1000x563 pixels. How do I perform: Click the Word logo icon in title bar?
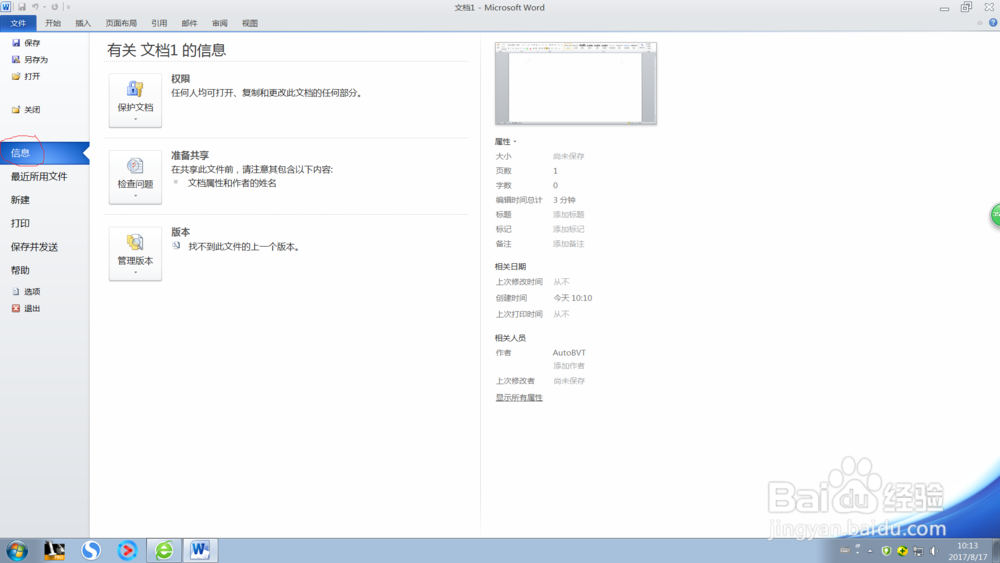click(6, 7)
